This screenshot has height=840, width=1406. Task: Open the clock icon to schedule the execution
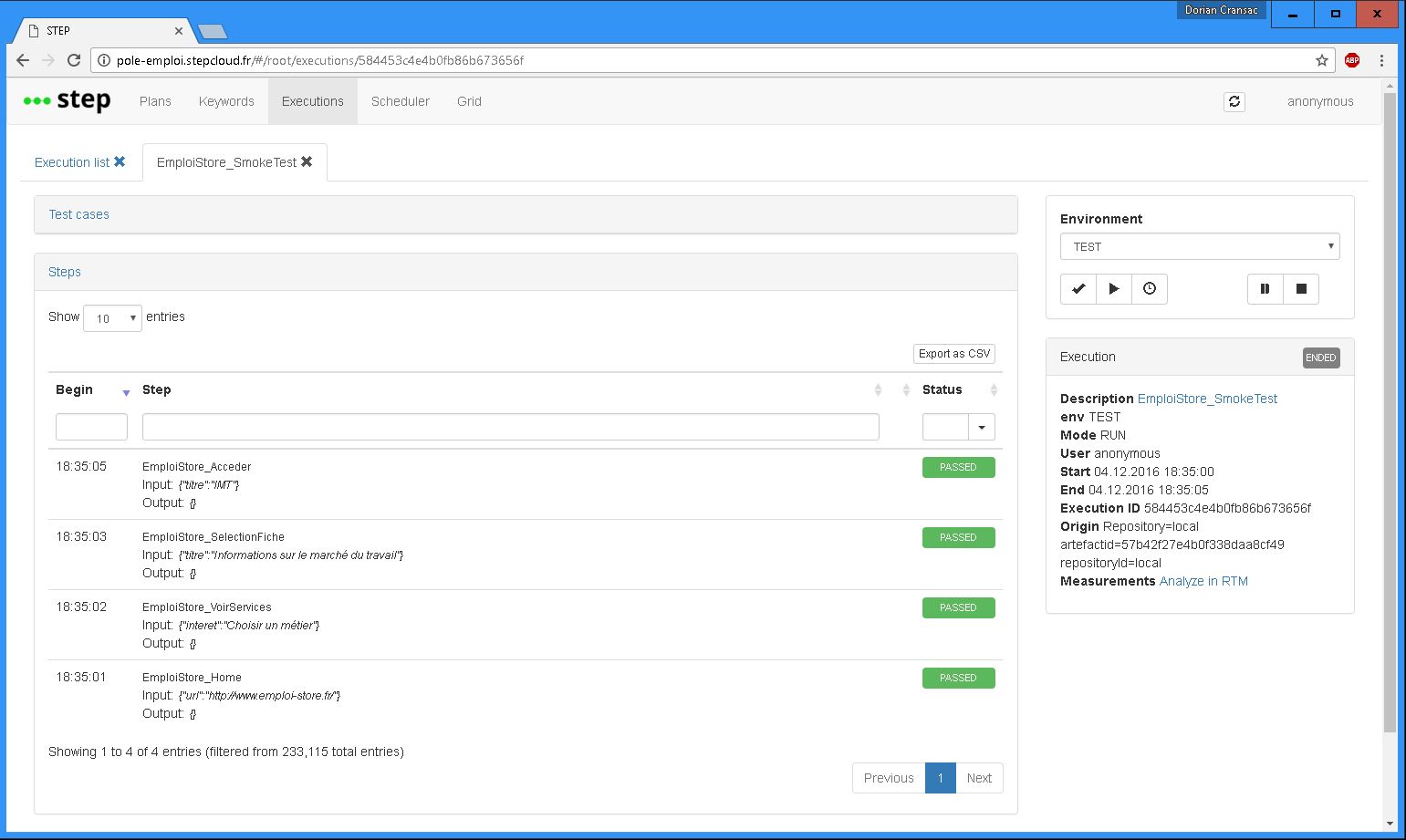click(x=1149, y=288)
